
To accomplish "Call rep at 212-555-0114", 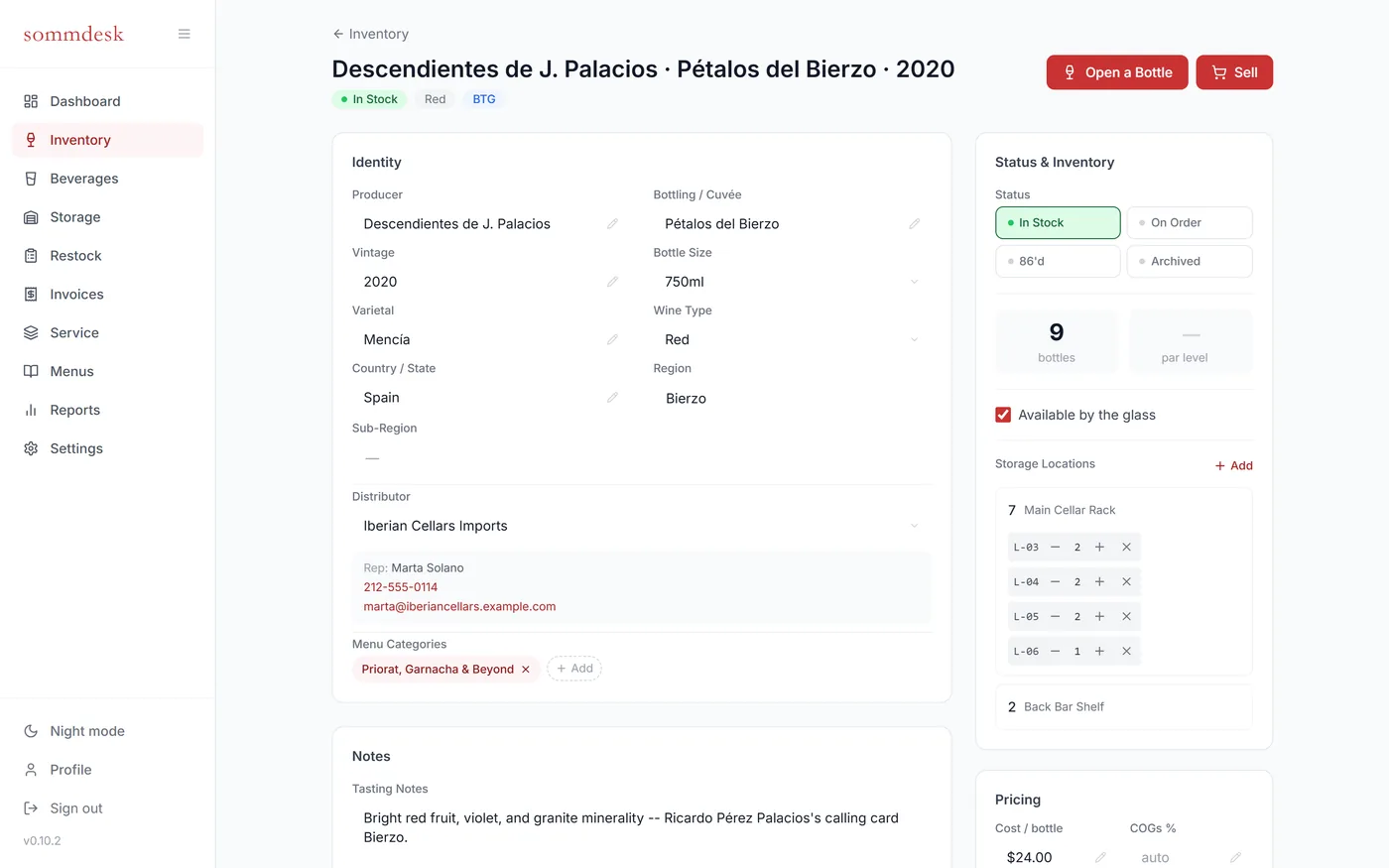I will click(x=400, y=587).
